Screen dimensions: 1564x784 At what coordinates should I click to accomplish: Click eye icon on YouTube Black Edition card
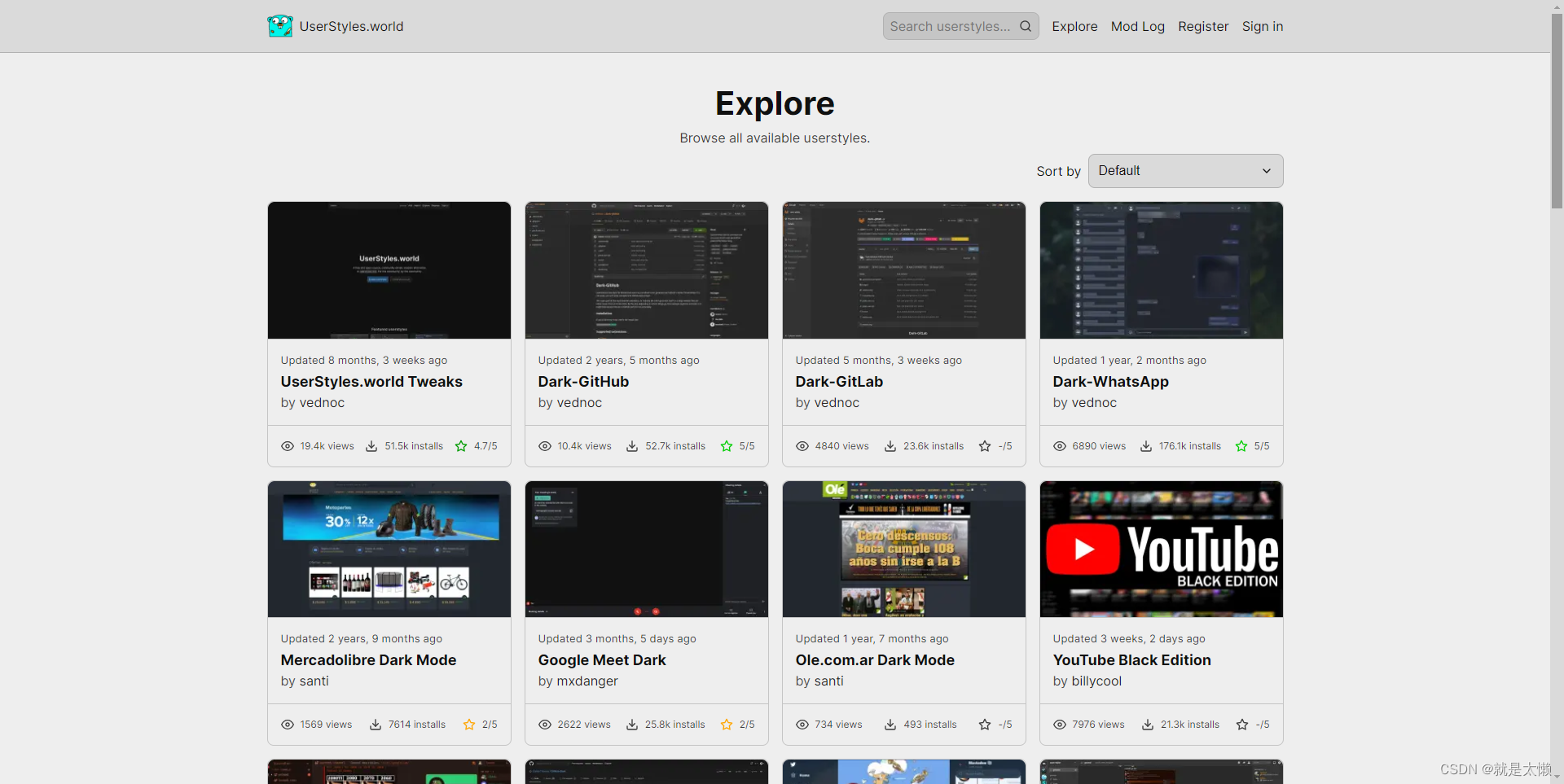tap(1060, 725)
